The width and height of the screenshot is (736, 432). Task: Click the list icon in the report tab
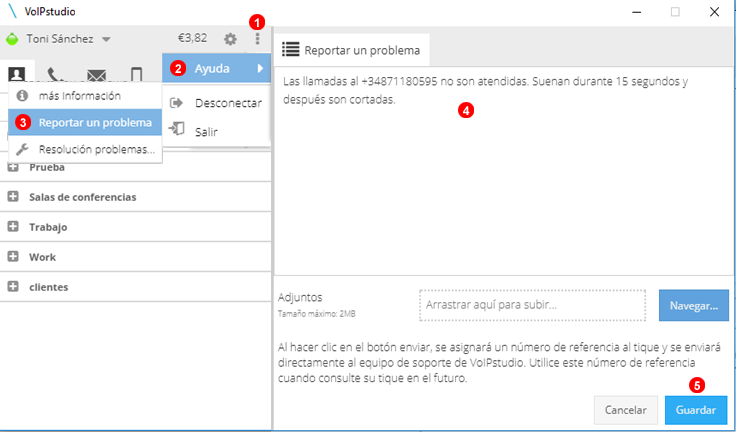(291, 49)
